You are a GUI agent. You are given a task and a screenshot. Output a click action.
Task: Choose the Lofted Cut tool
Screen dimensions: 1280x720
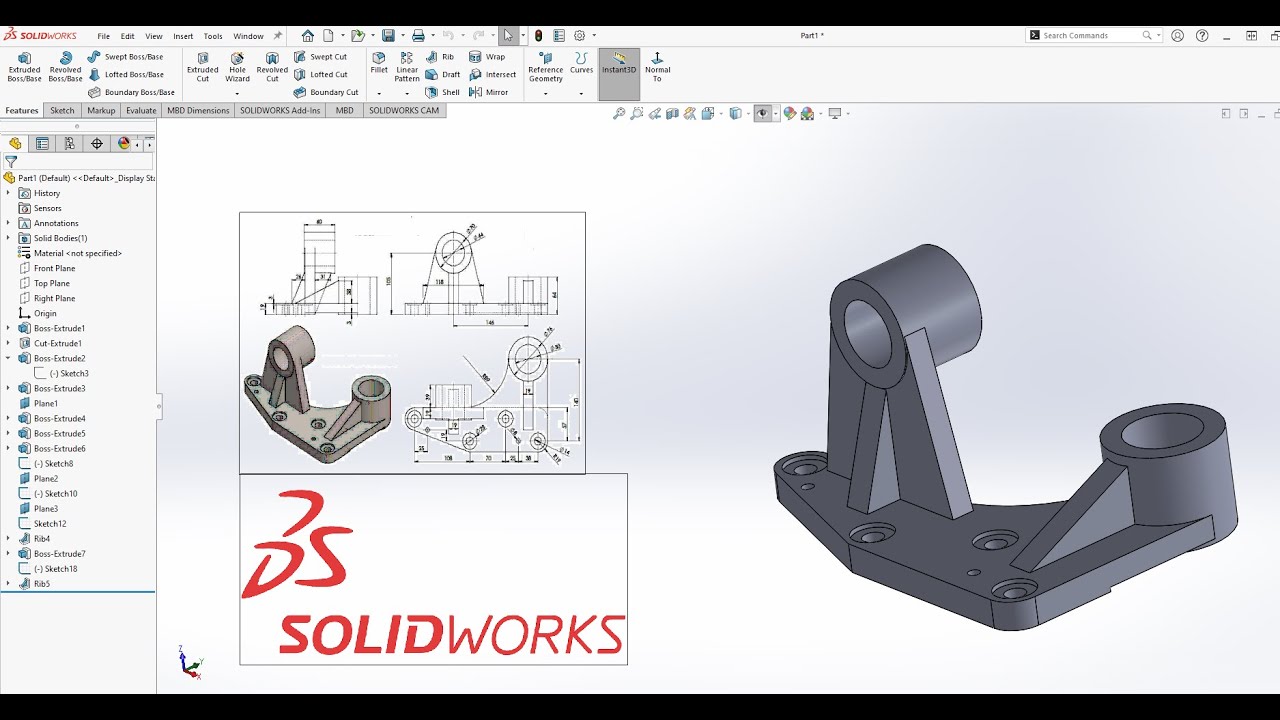click(x=320, y=74)
